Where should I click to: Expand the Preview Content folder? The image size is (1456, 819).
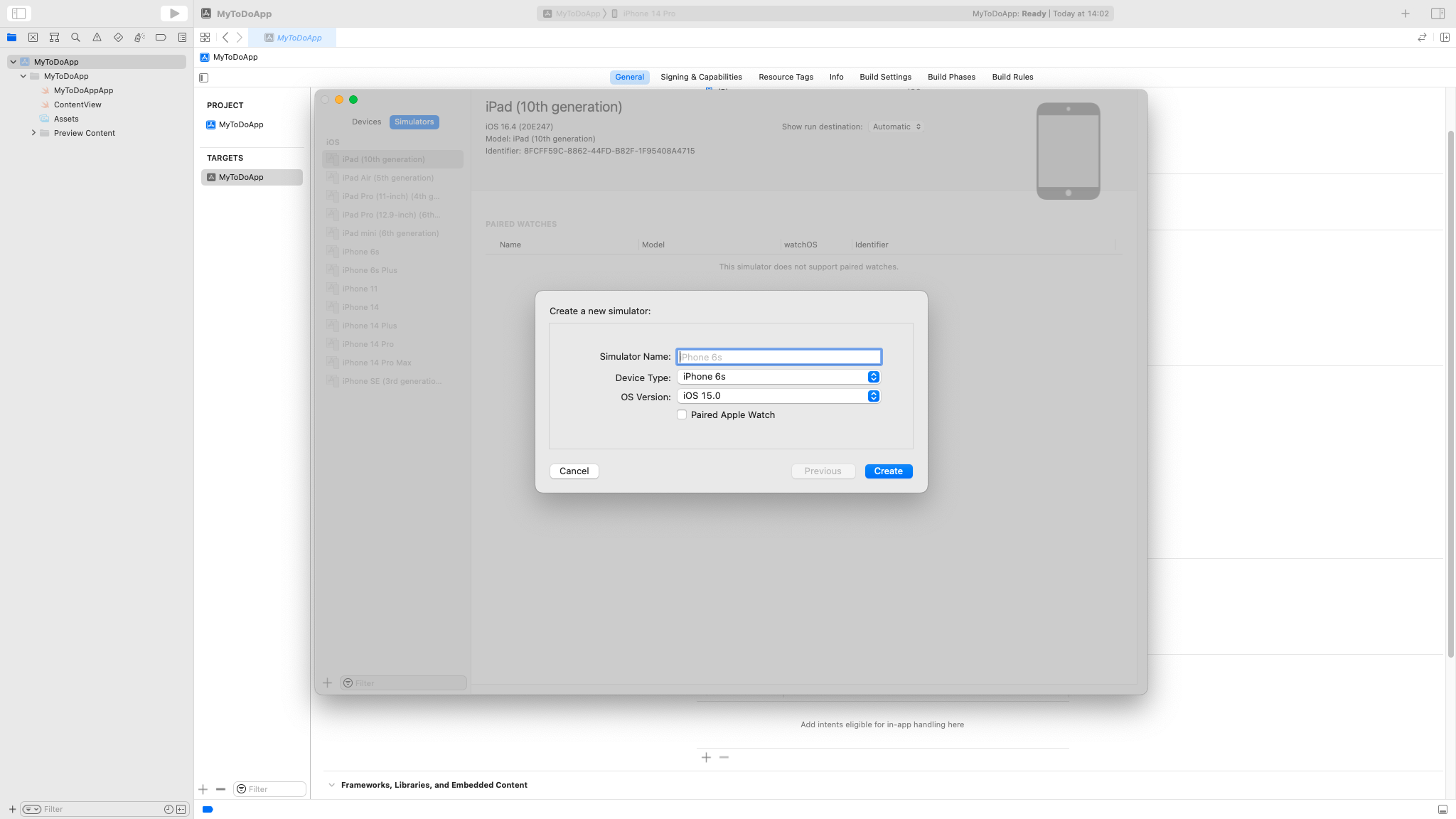(x=33, y=133)
